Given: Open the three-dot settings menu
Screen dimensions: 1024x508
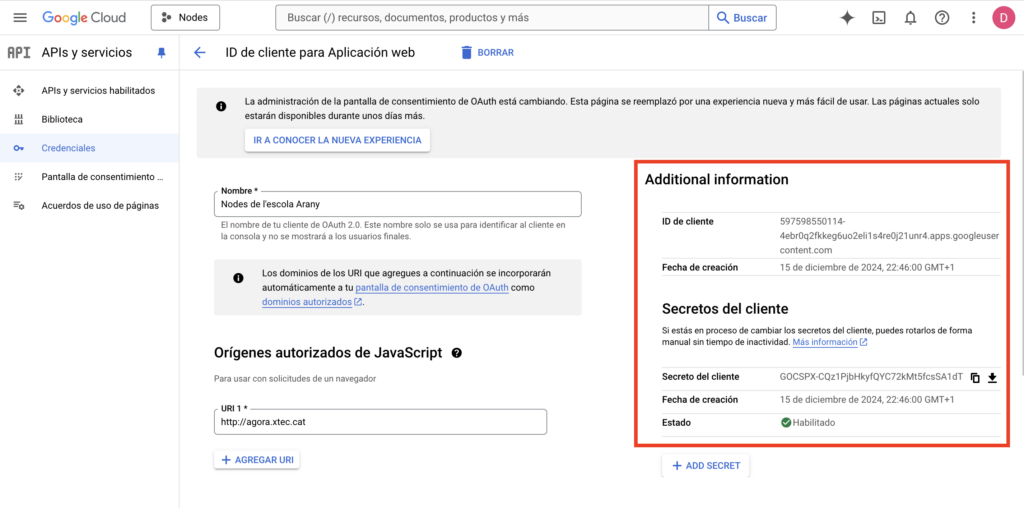Looking at the screenshot, I should (x=974, y=18).
